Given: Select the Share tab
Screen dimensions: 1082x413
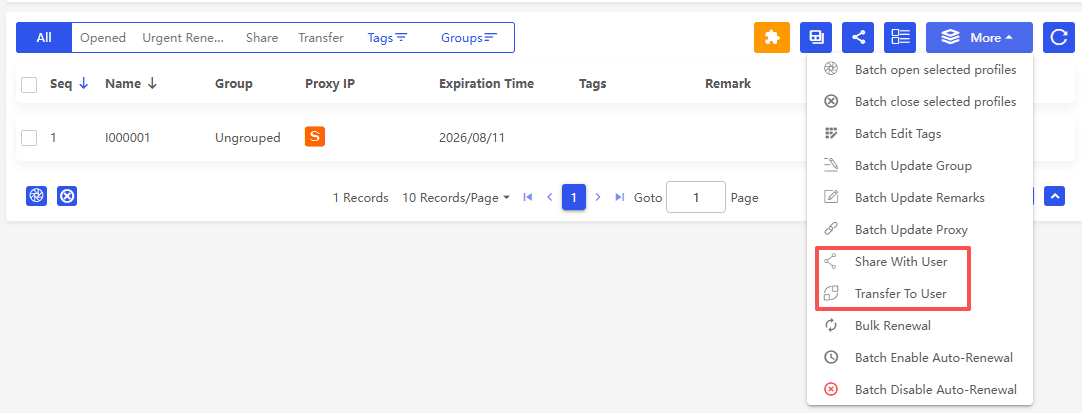Looking at the screenshot, I should coord(262,38).
